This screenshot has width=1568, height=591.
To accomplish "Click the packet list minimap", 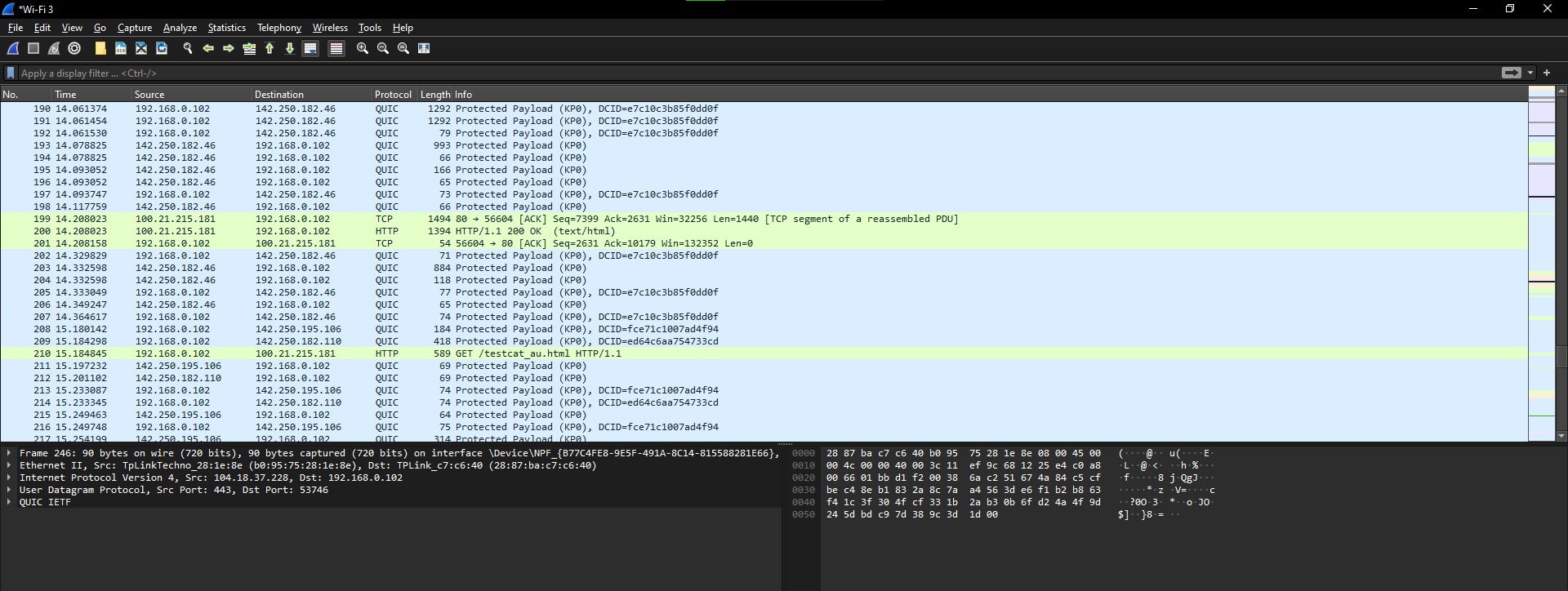I will pyautogui.click(x=1542, y=263).
